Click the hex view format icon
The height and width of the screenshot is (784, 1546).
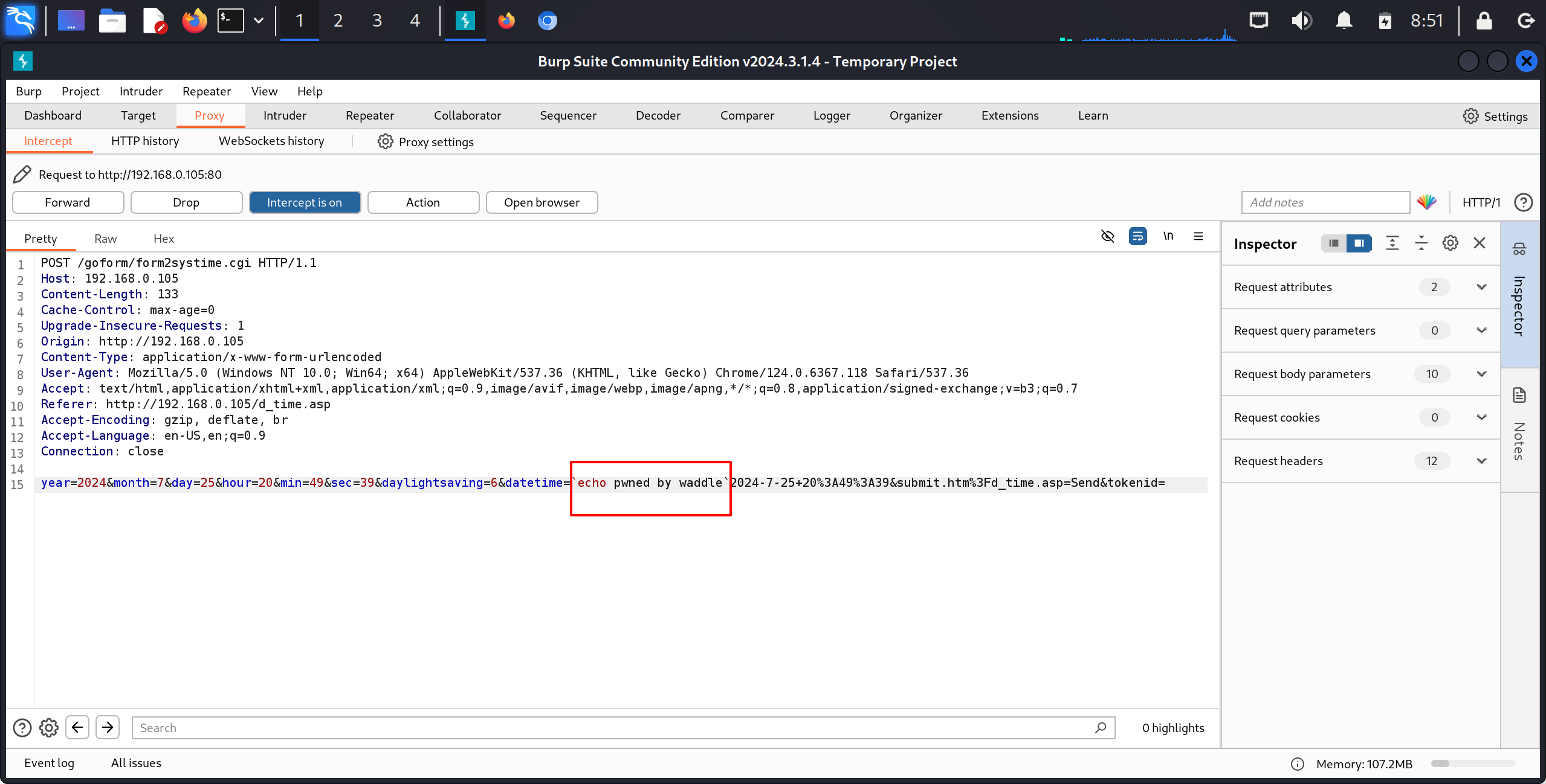point(163,239)
